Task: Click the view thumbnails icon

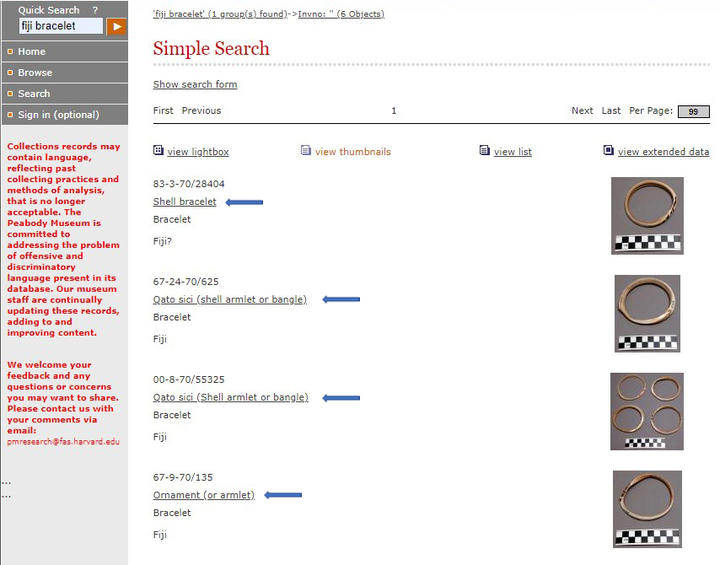Action: coord(306,150)
